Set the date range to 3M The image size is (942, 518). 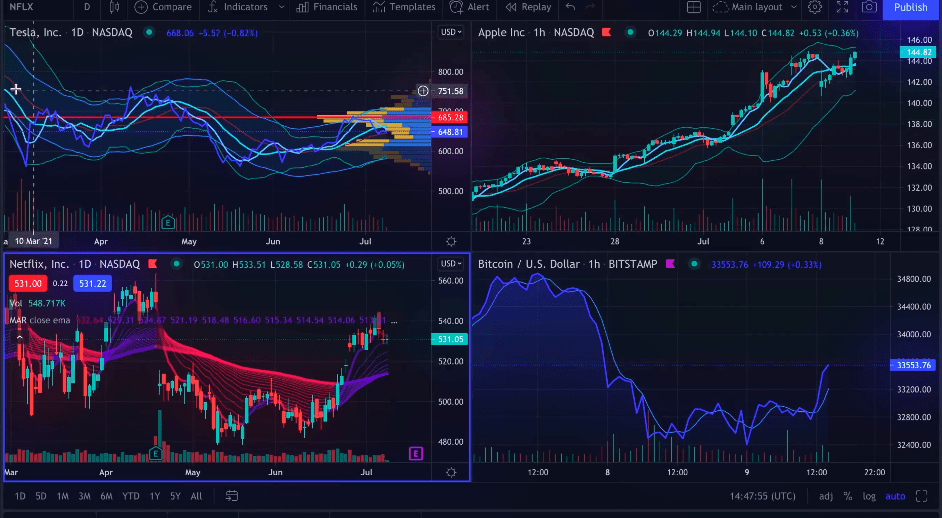point(85,496)
